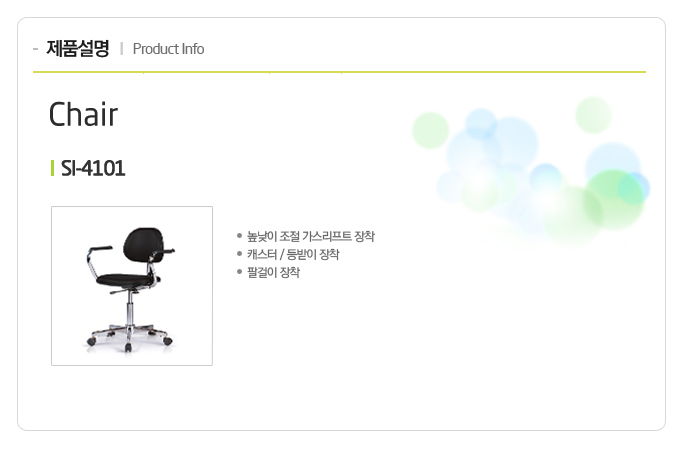
Task: Click the yellow-green divider line under the header
Action: pyautogui.click(x=339, y=72)
